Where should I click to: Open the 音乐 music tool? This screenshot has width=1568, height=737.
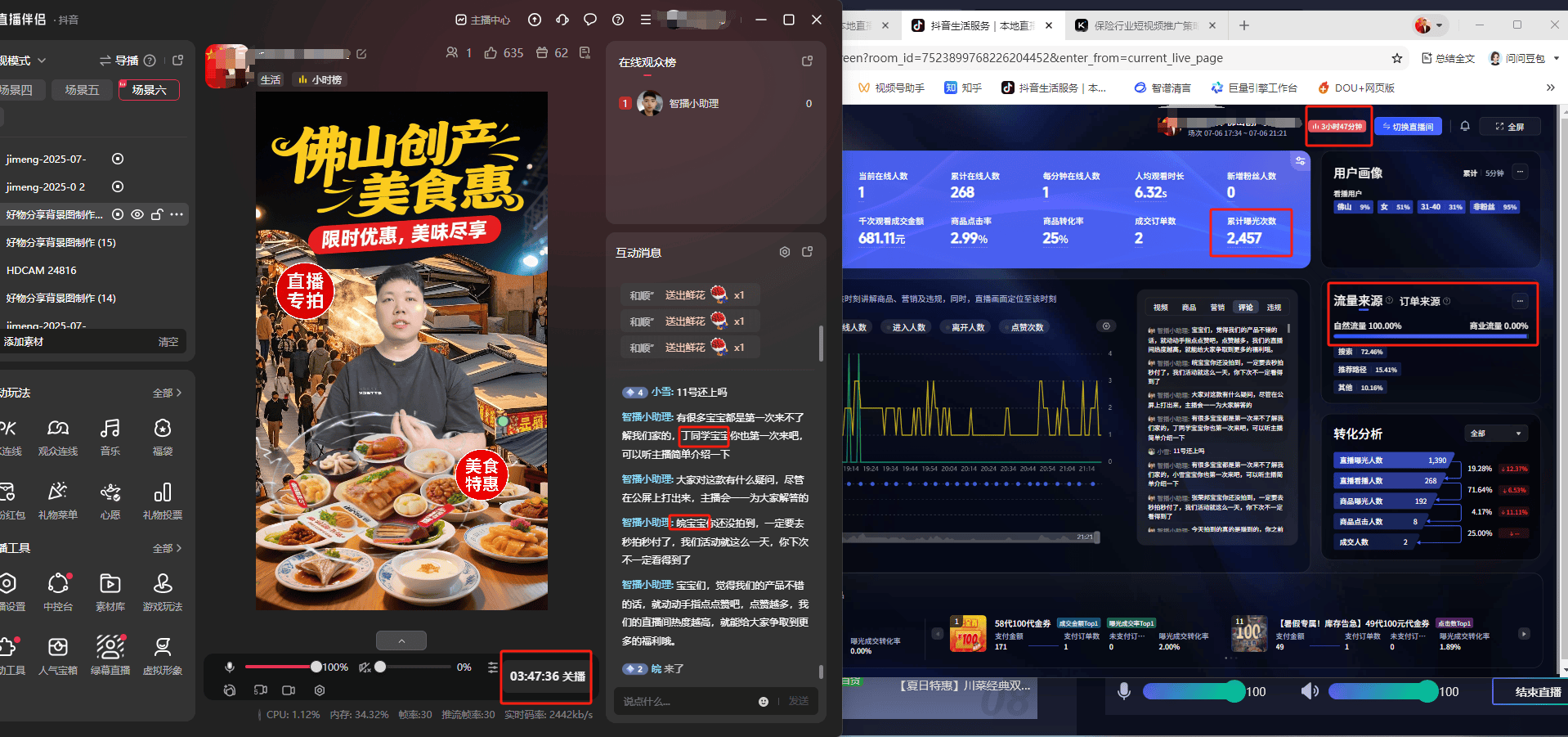pos(110,436)
